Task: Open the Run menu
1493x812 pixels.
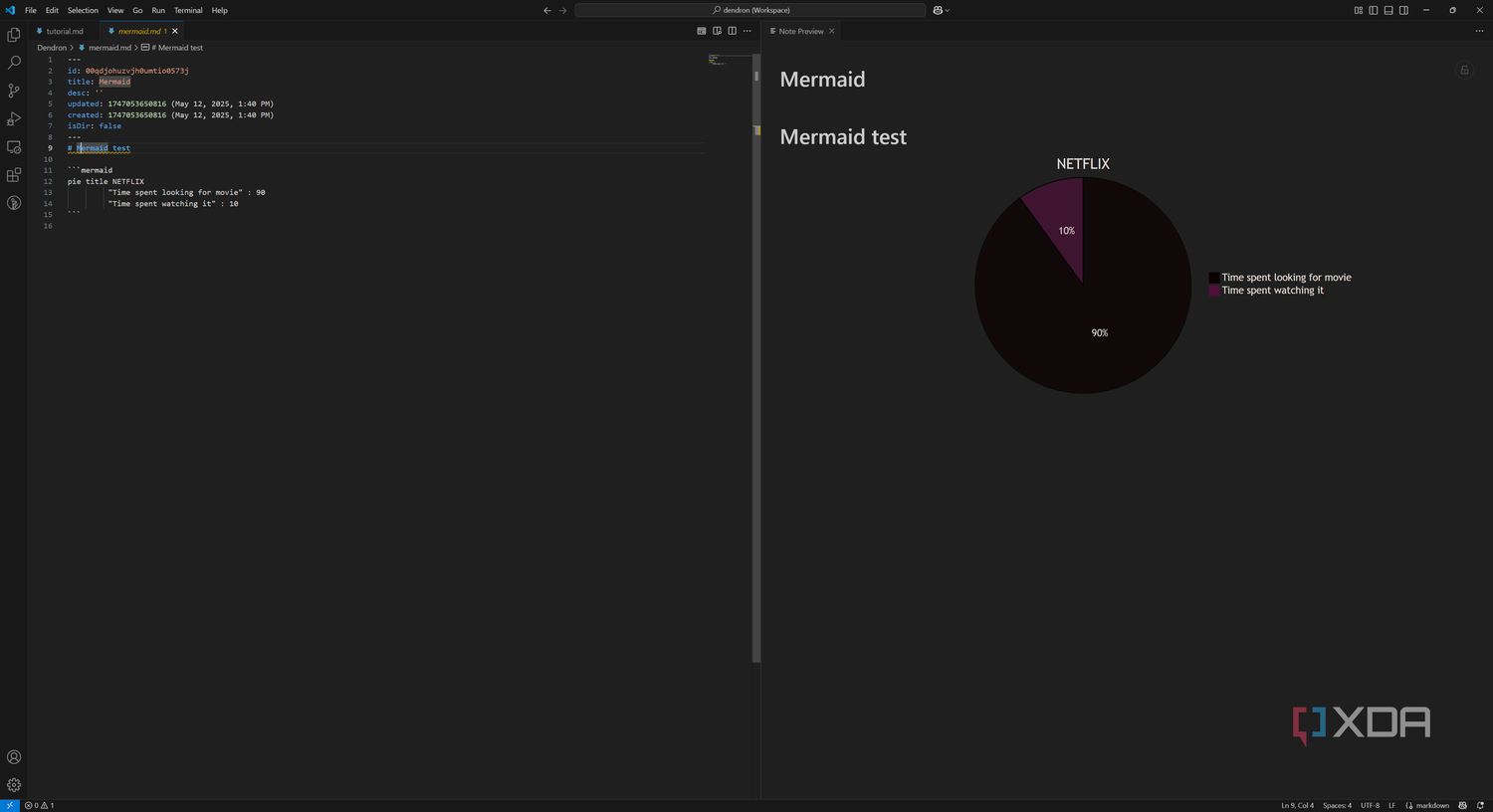Action: pos(158,10)
